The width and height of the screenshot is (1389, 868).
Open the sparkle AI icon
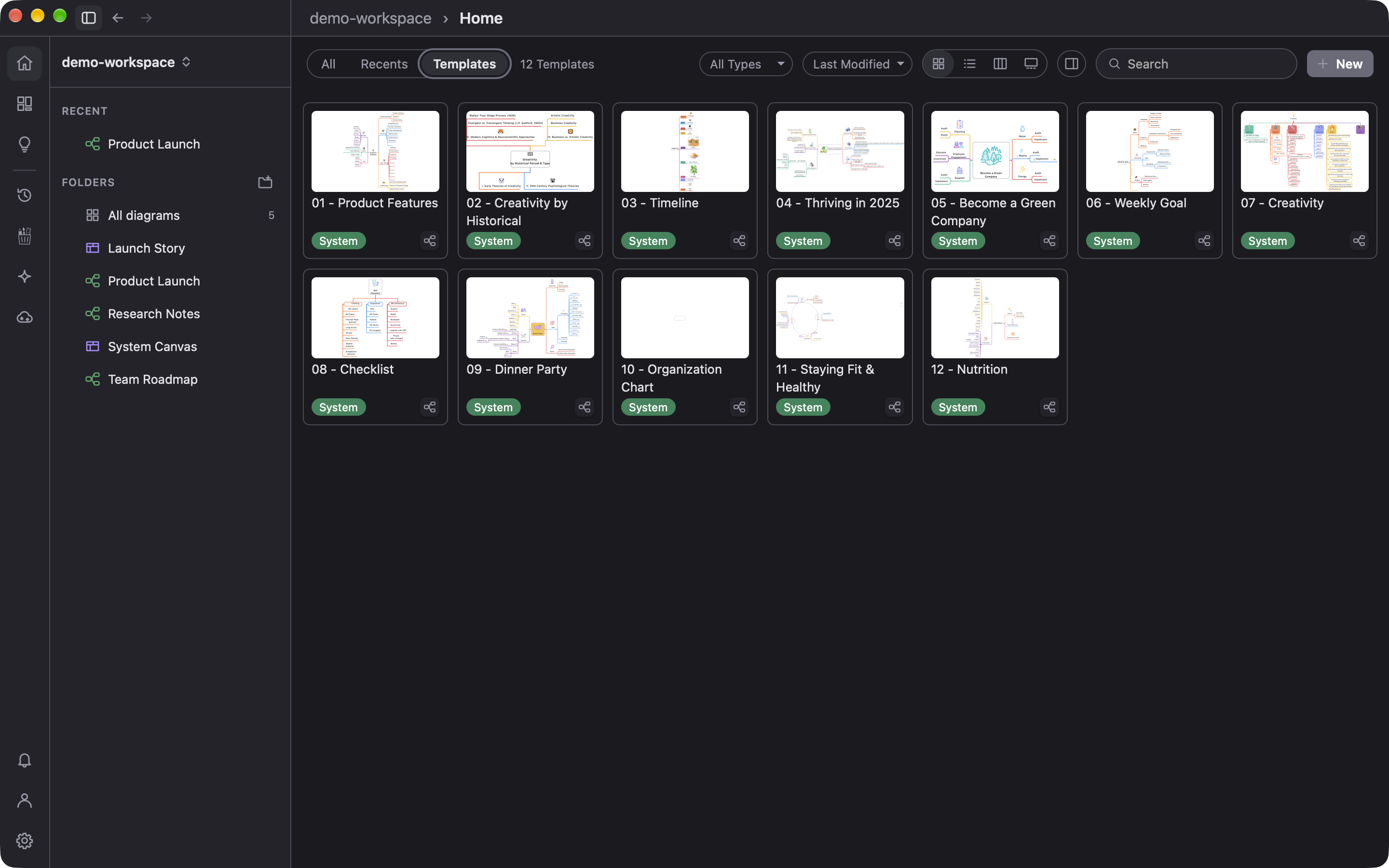(25, 276)
